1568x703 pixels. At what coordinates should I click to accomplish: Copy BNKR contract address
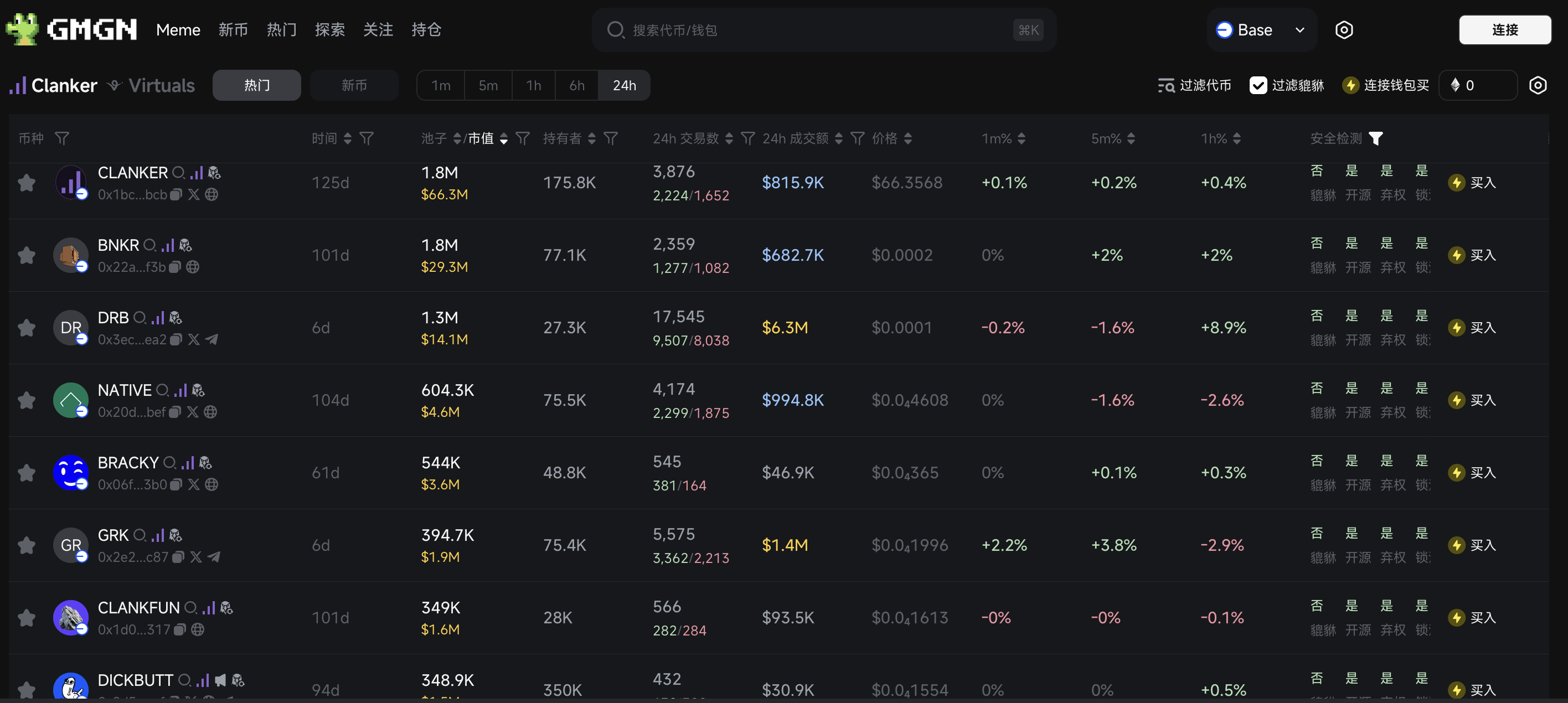coord(175,266)
